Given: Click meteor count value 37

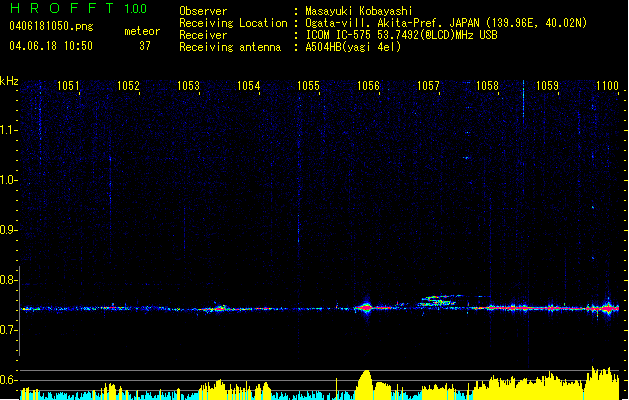Looking at the screenshot, I should [145, 46].
